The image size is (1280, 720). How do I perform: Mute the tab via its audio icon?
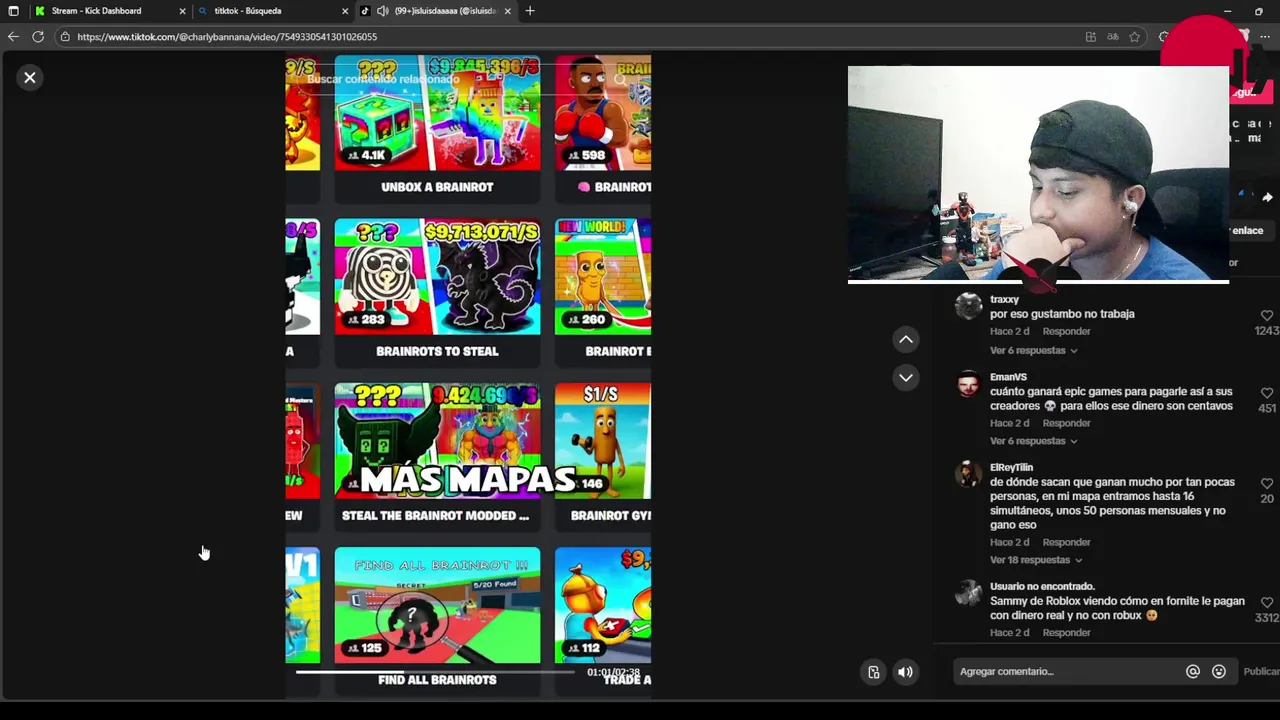pyautogui.click(x=382, y=11)
